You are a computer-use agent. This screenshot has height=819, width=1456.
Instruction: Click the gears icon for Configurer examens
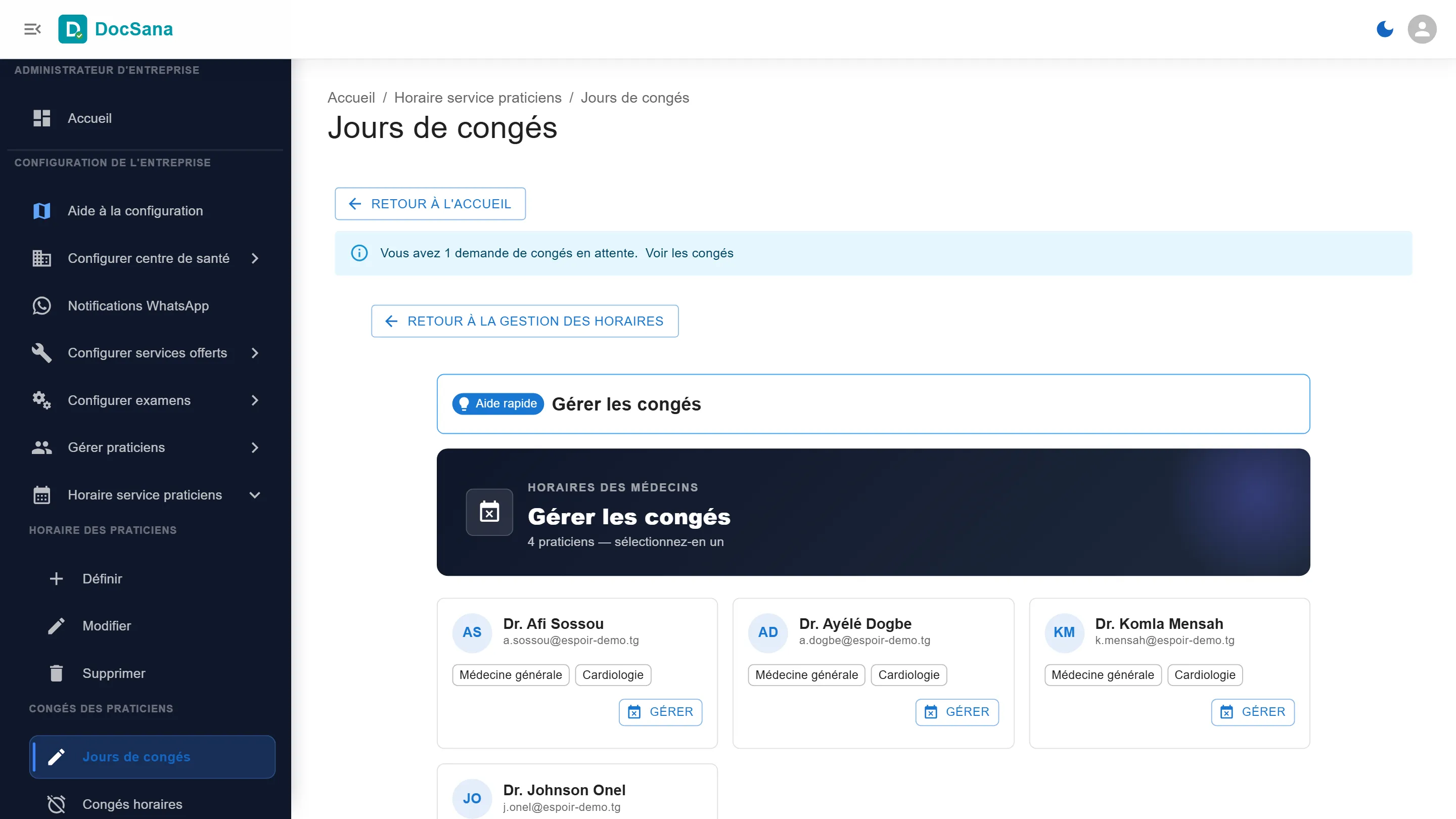[x=42, y=400]
